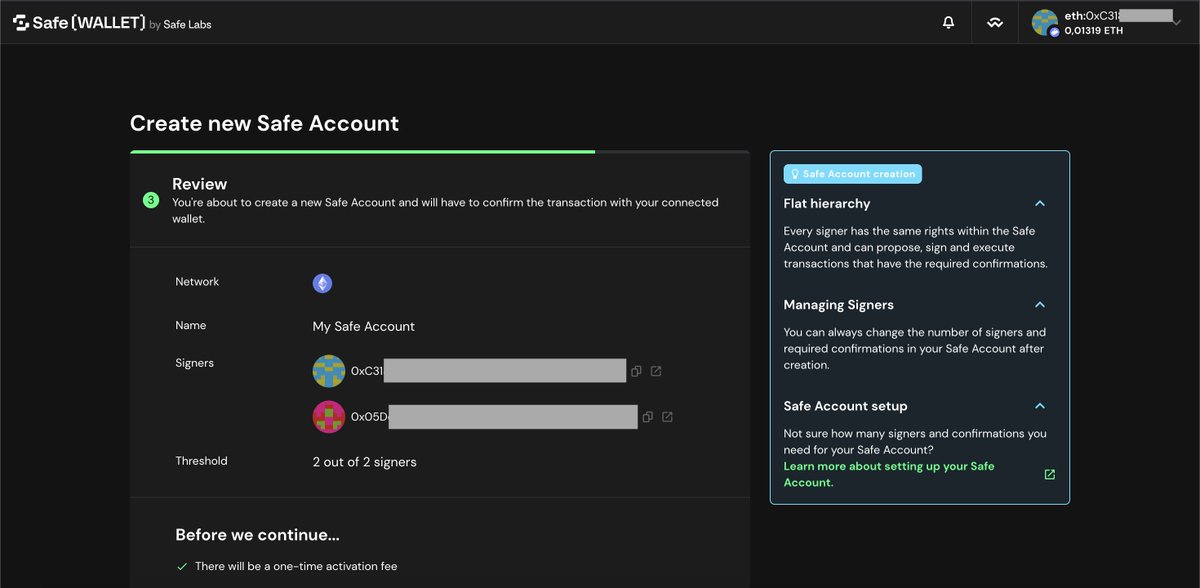
Task: Click the Ethereum network icon
Action: pyautogui.click(x=322, y=283)
